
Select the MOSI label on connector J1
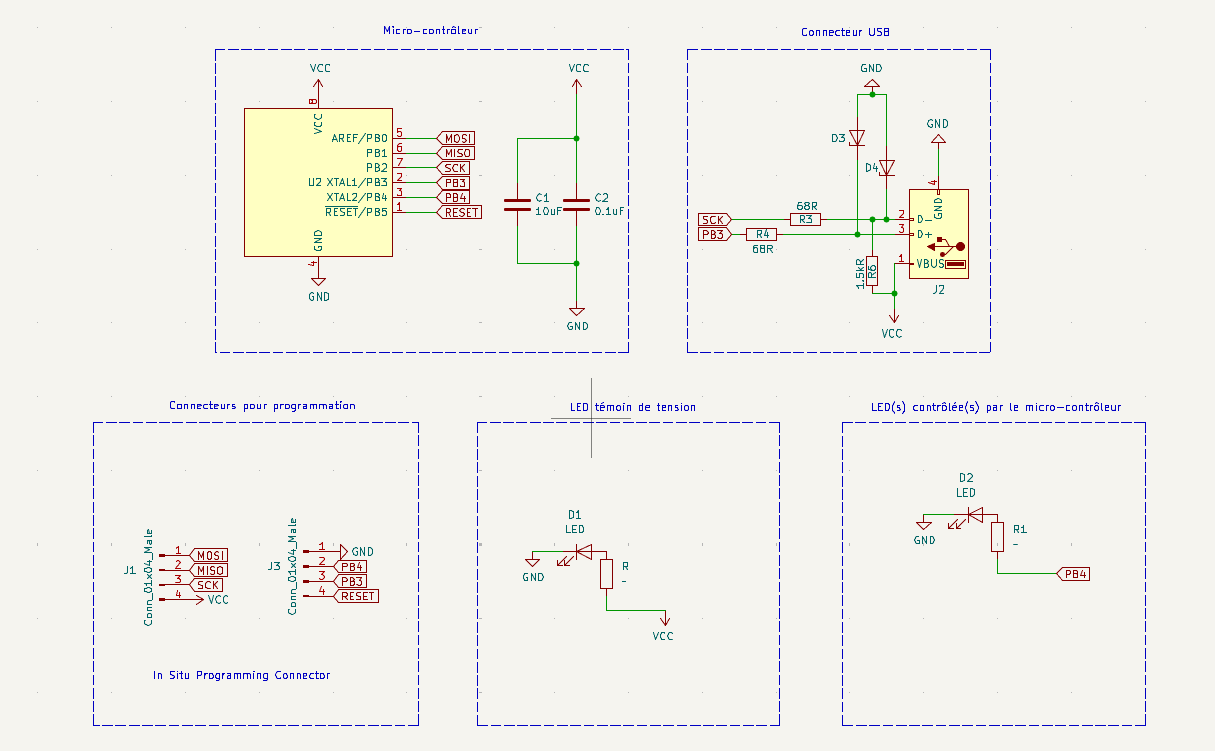[209, 555]
